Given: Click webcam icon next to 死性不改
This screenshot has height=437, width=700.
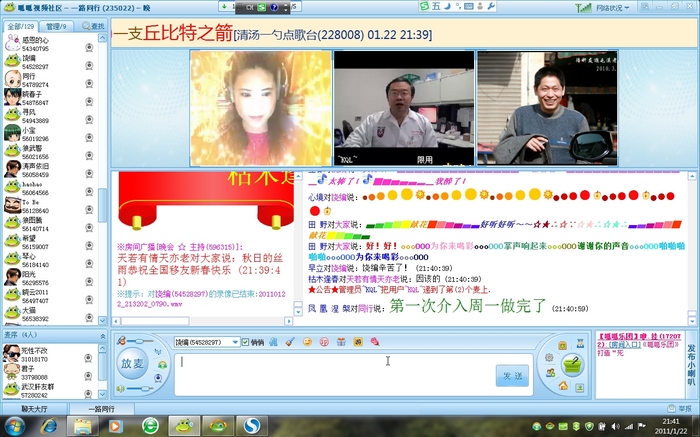Looking at the screenshot, I should [x=88, y=358].
